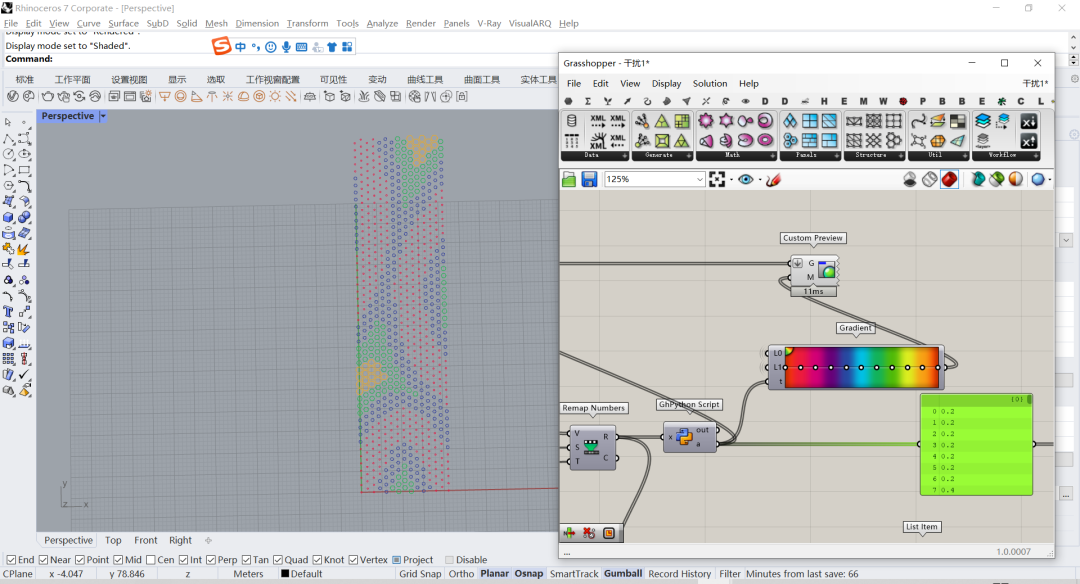1080x584 pixels.
Task: Enable the Cen osnap checkbox
Action: [x=151, y=560]
